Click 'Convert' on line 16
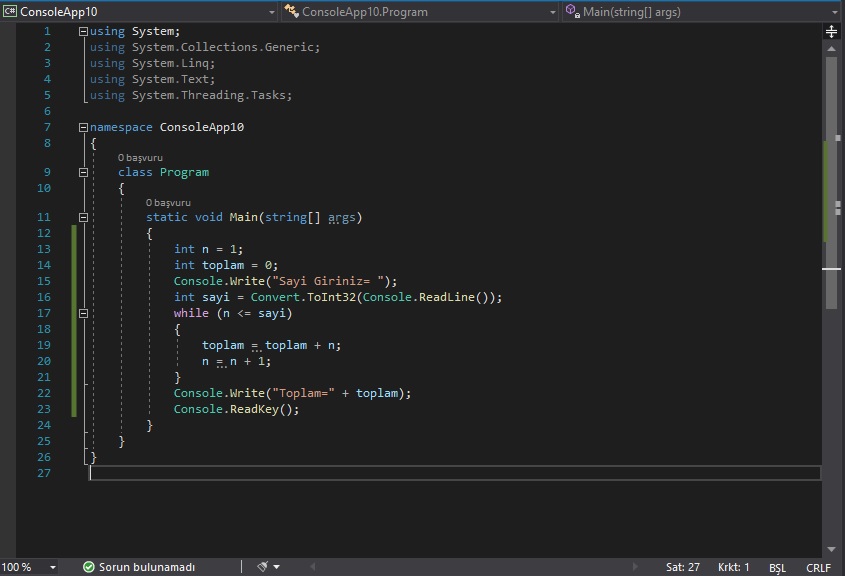This screenshot has height=576, width=845. (x=275, y=297)
